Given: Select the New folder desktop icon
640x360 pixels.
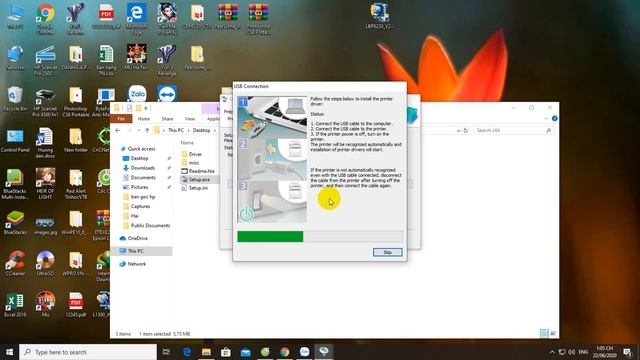Looking at the screenshot, I should click(x=76, y=140).
